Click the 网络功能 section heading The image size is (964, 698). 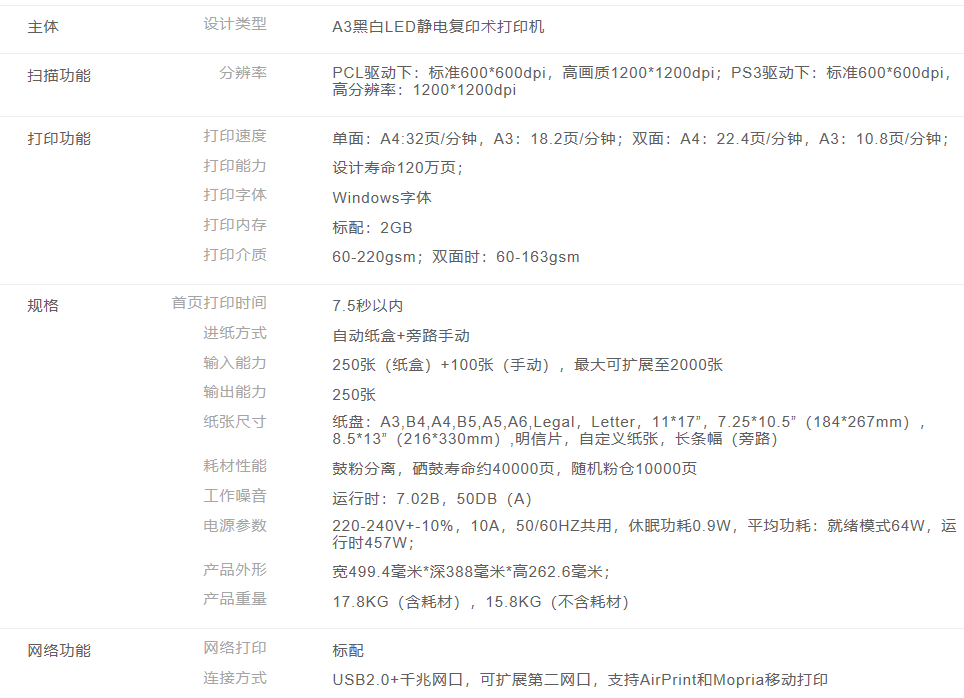click(x=59, y=651)
